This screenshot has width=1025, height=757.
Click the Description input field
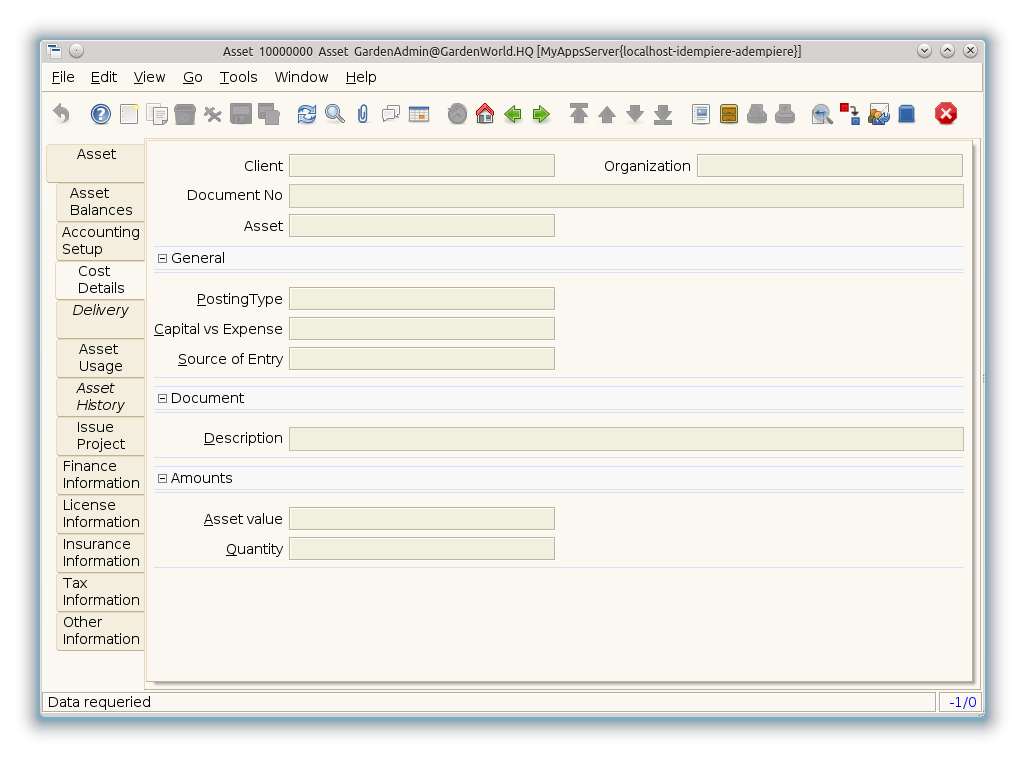click(x=625, y=439)
